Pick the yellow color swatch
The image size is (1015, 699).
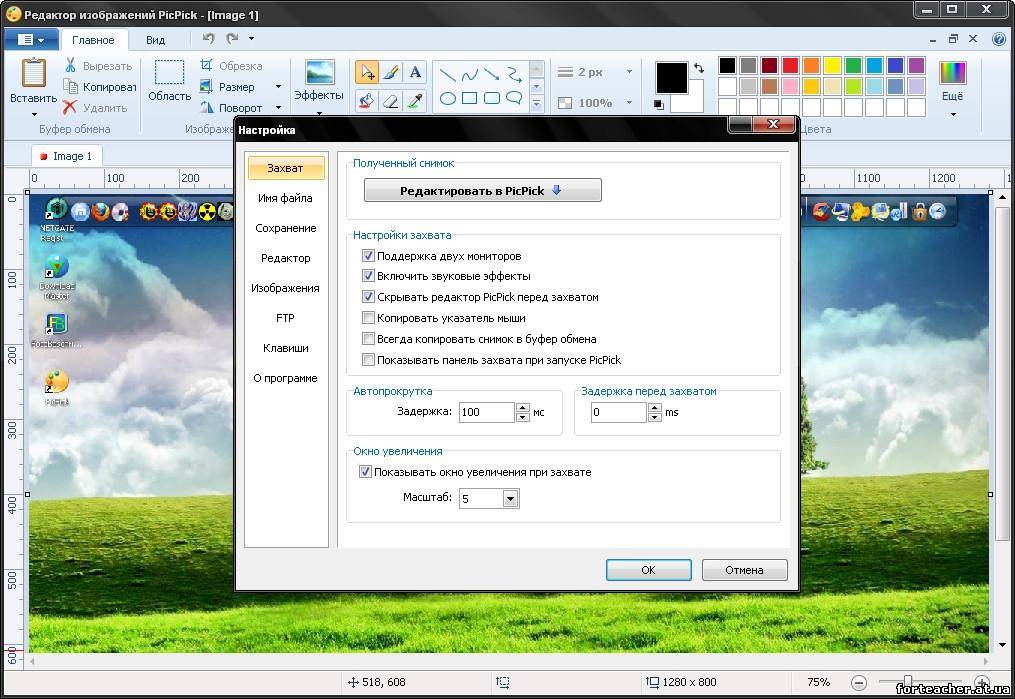click(832, 65)
